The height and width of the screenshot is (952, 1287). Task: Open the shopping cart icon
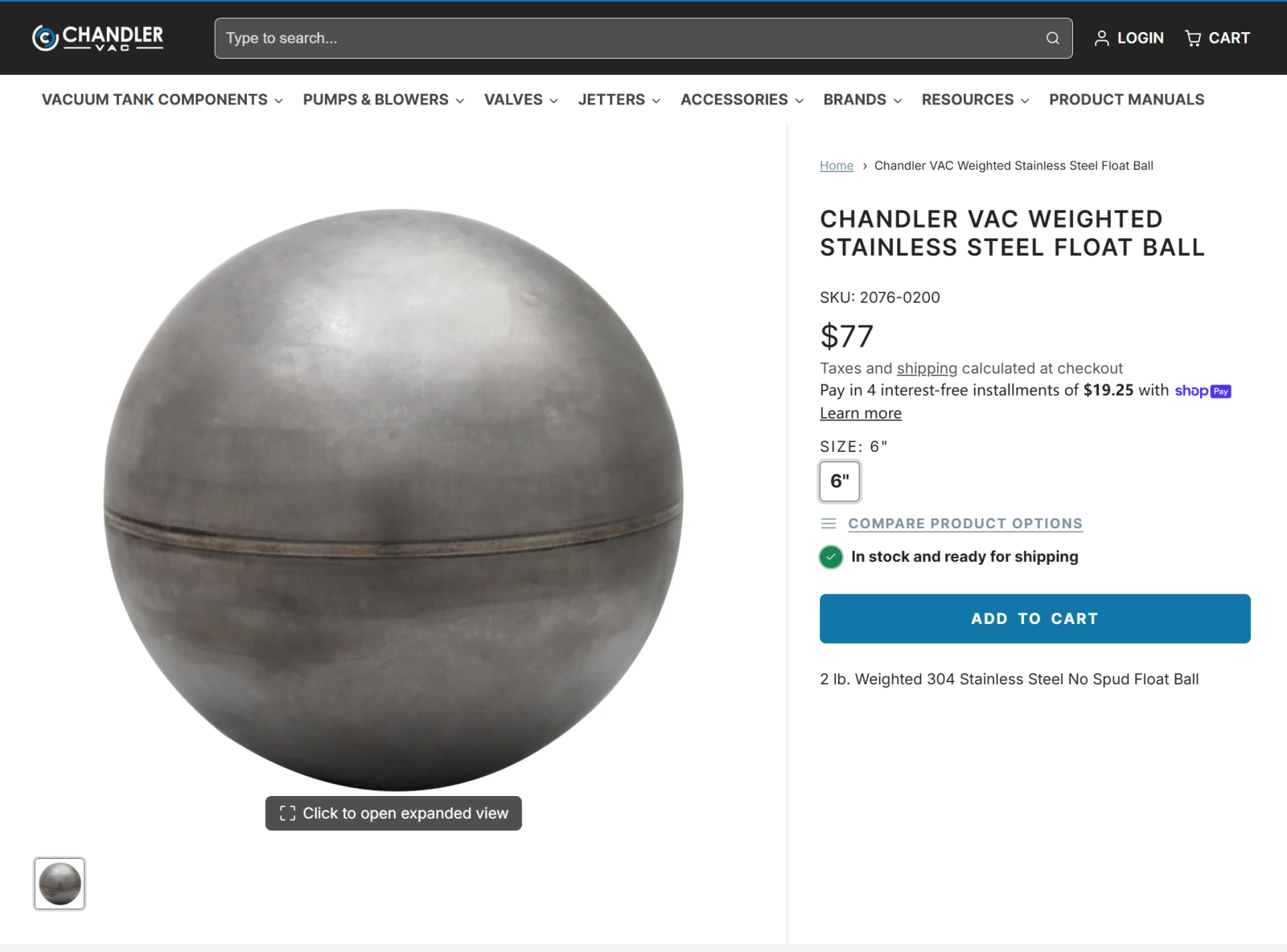tap(1193, 38)
